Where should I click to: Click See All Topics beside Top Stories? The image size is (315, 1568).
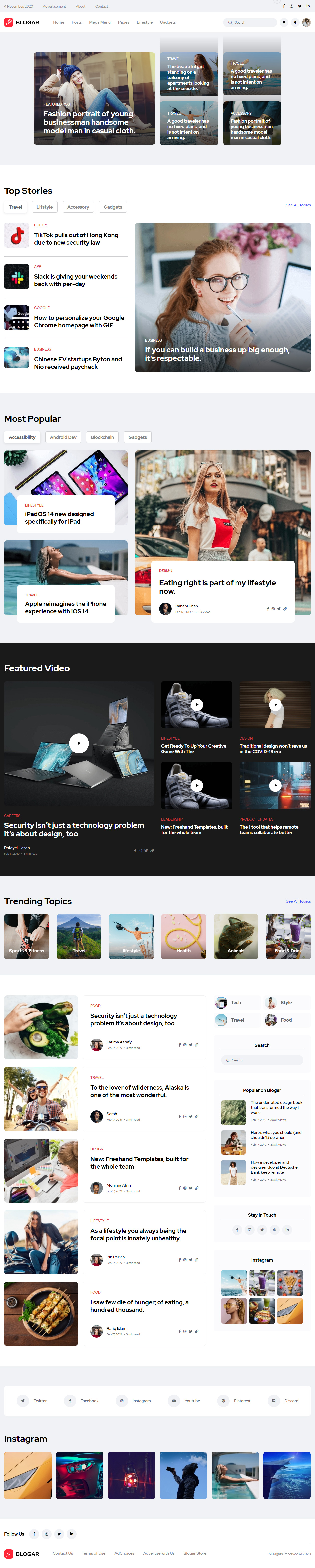click(298, 205)
